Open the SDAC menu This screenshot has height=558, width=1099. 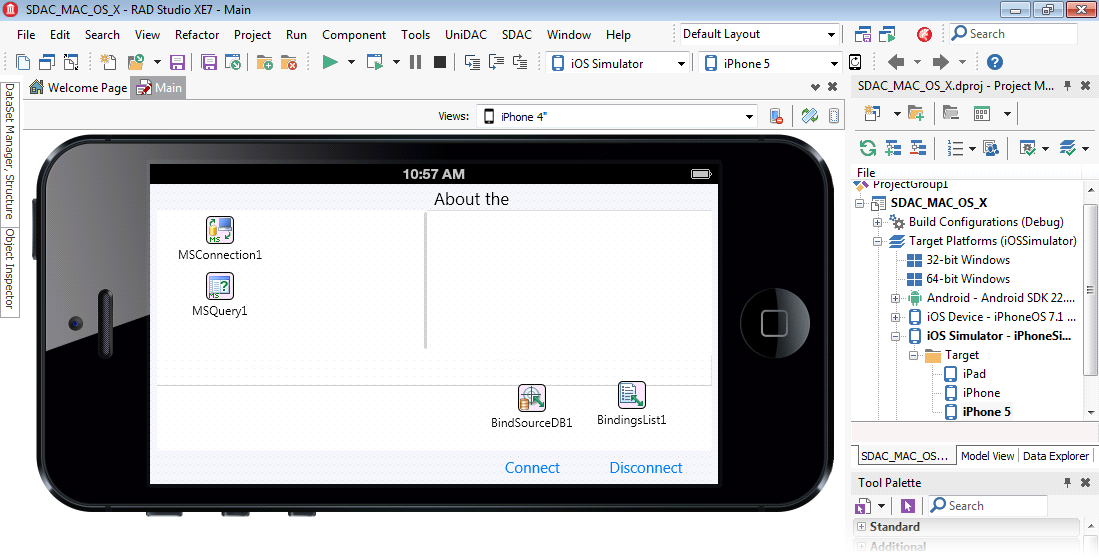[517, 34]
